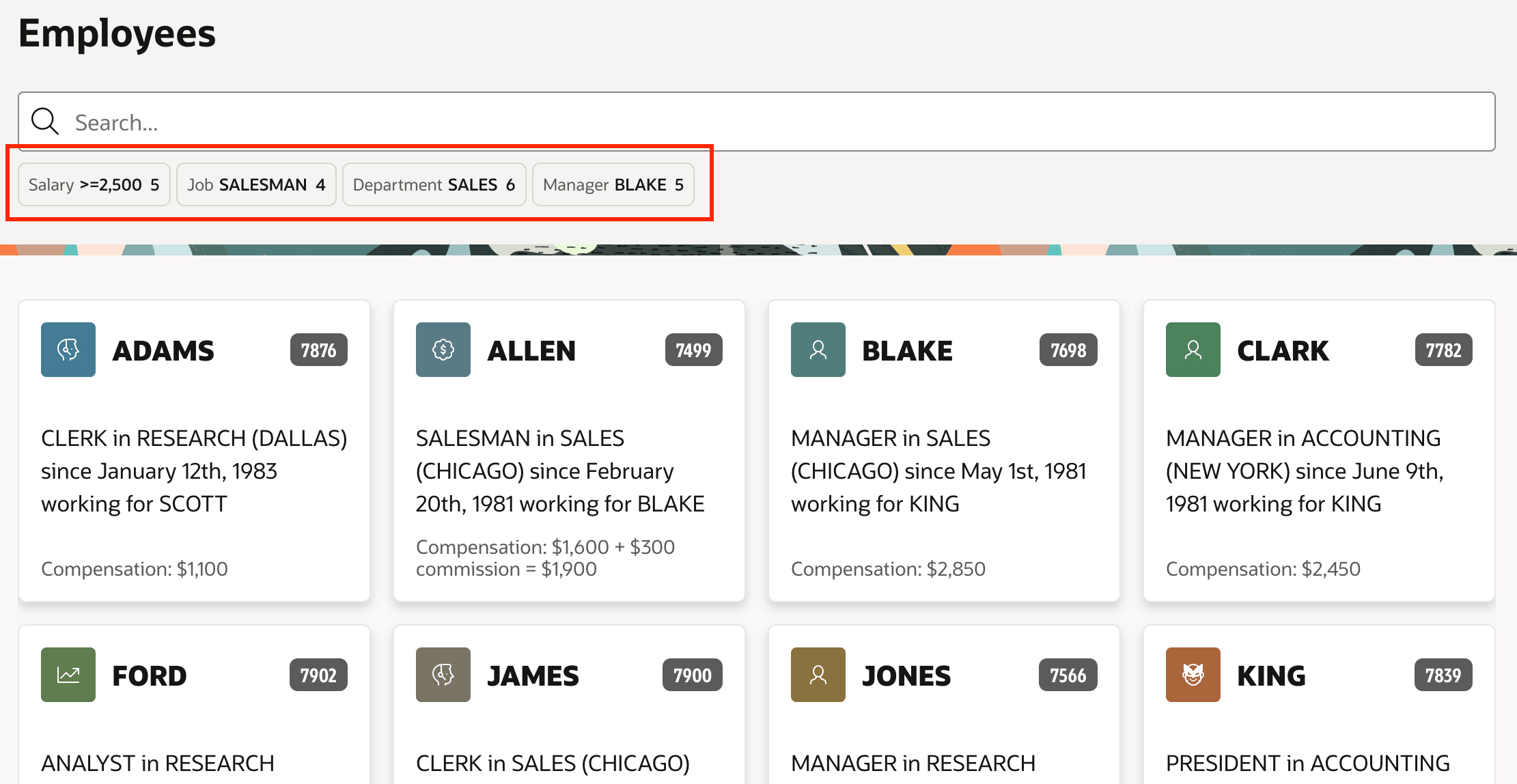Viewport: 1517px width, 784px height.
Task: Toggle the Job SALESMAN filter chip
Action: (256, 184)
